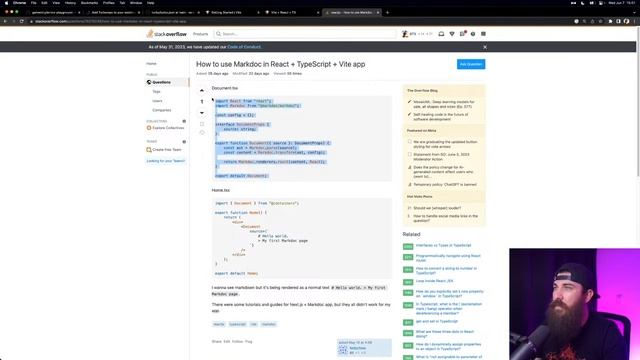The height and width of the screenshot is (360, 640).
Task: Click the vite tag
Action: [254, 324]
